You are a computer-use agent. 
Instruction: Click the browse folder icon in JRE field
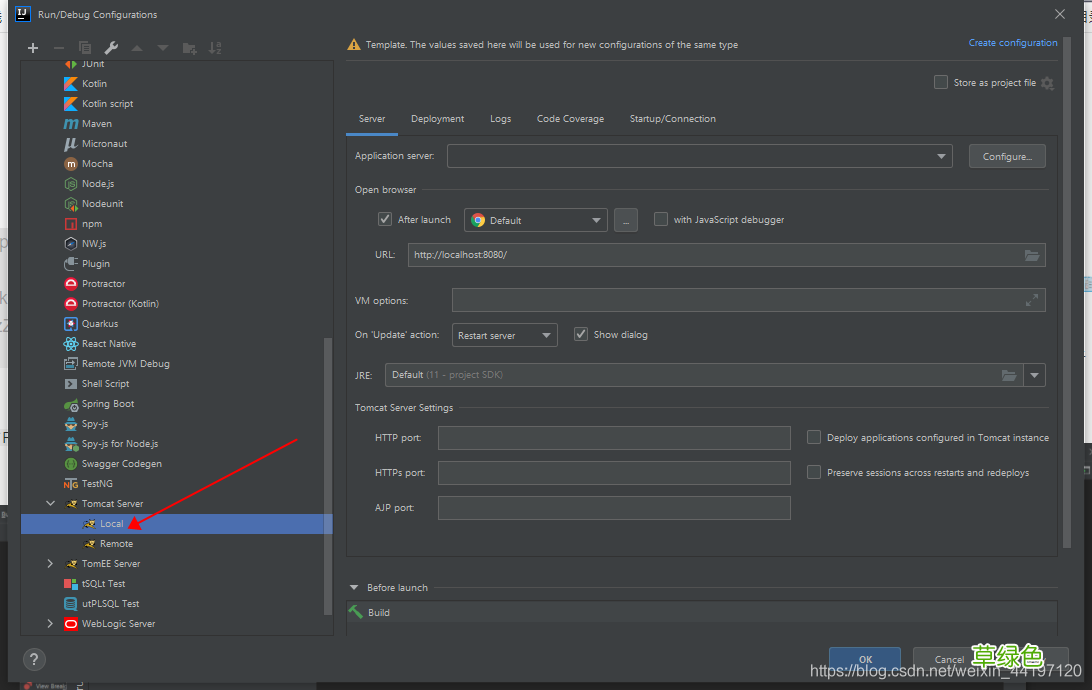(x=1010, y=375)
